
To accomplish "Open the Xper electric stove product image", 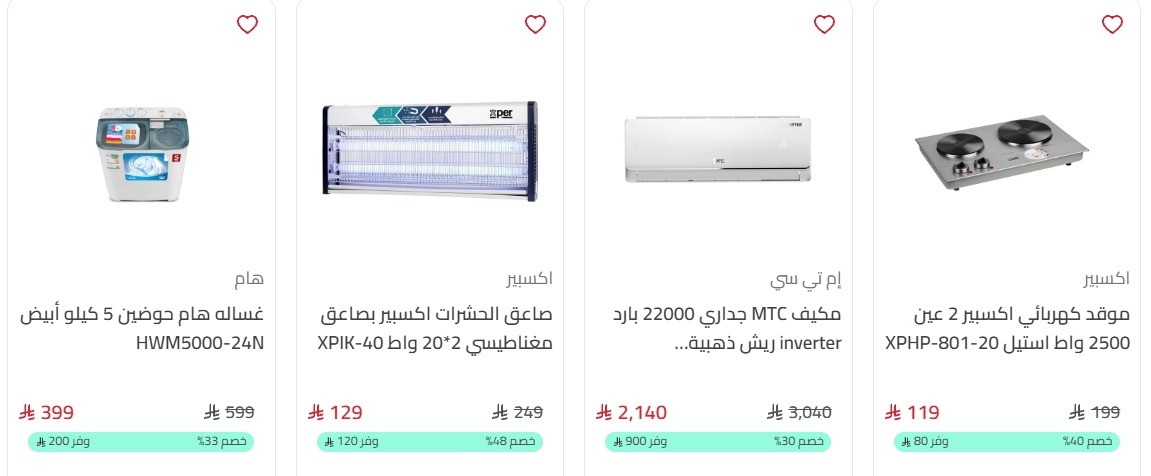I will click(x=1002, y=152).
